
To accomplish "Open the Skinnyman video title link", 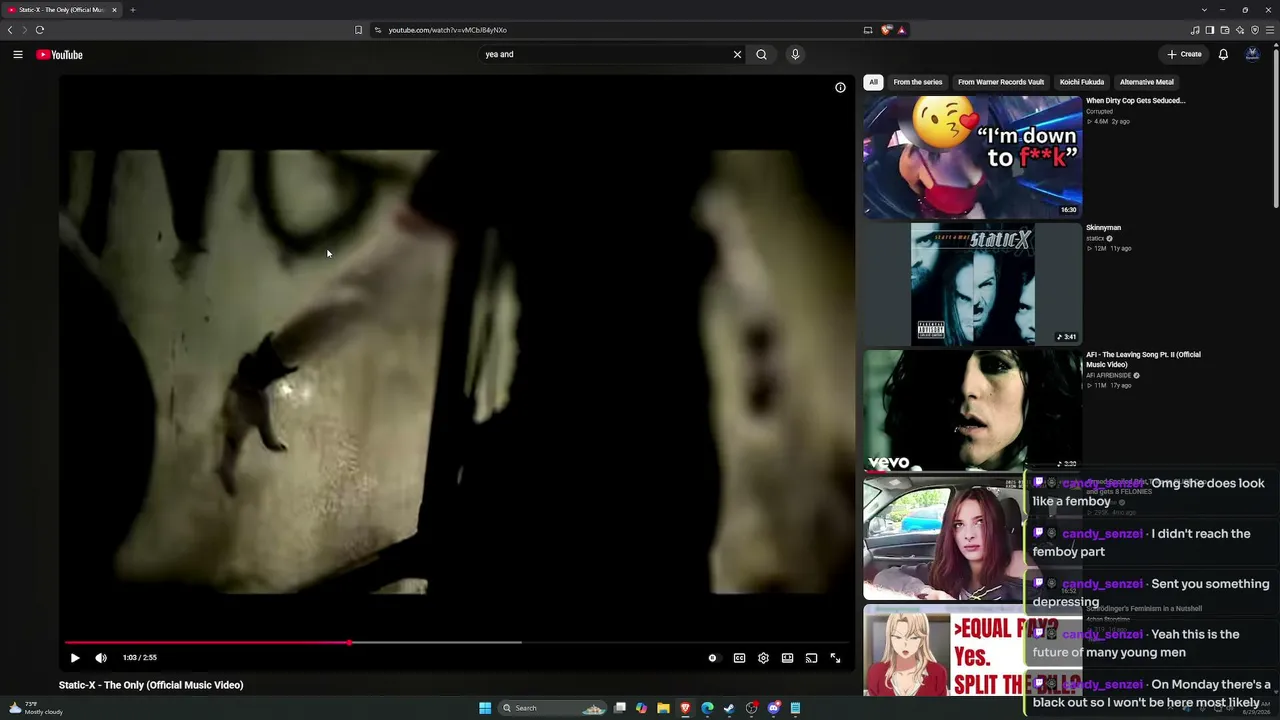I will (x=1103, y=228).
